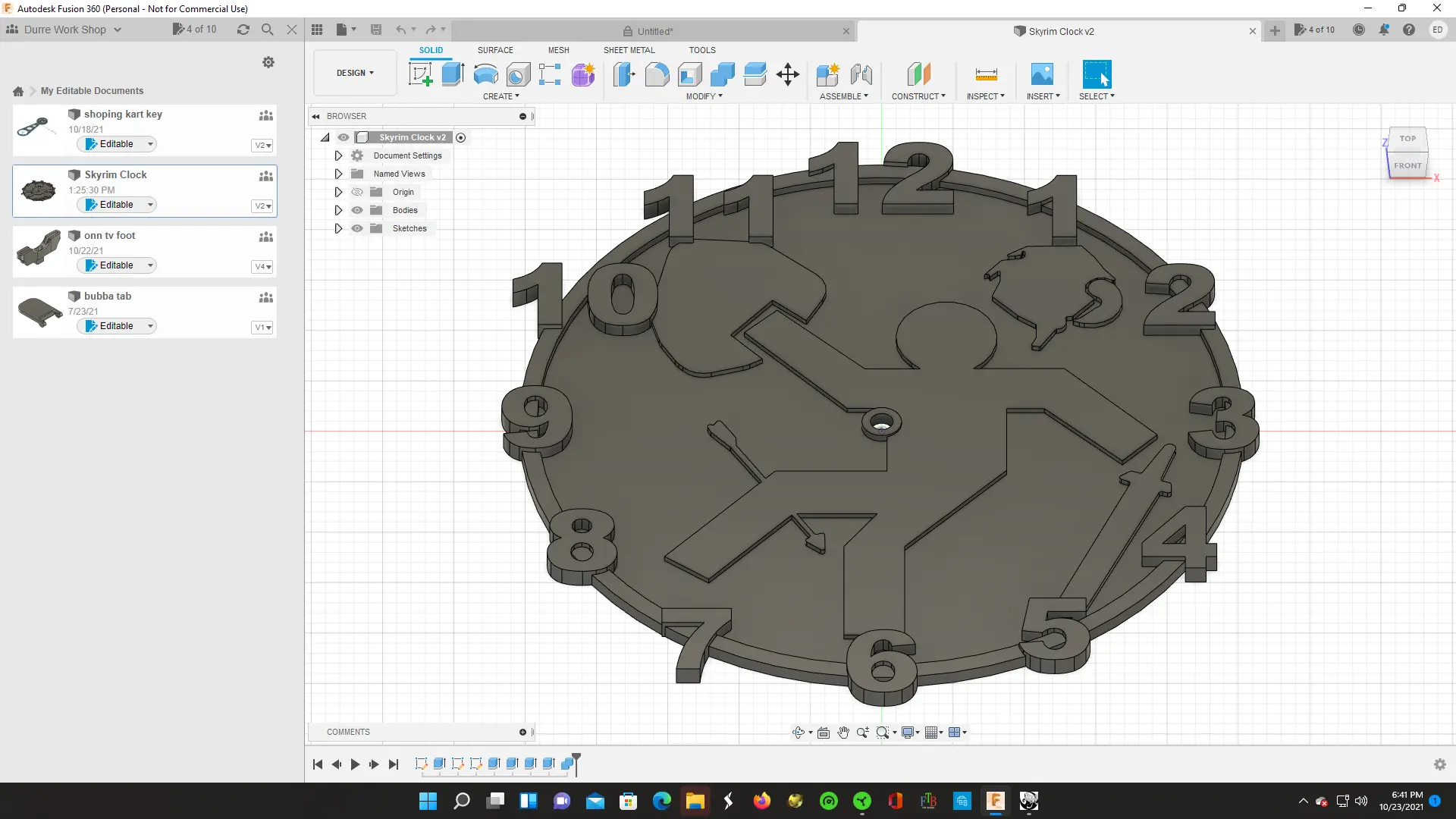Open the Skyrim Clock thumbnail
Screen dimensions: 1456x819
coord(38,190)
